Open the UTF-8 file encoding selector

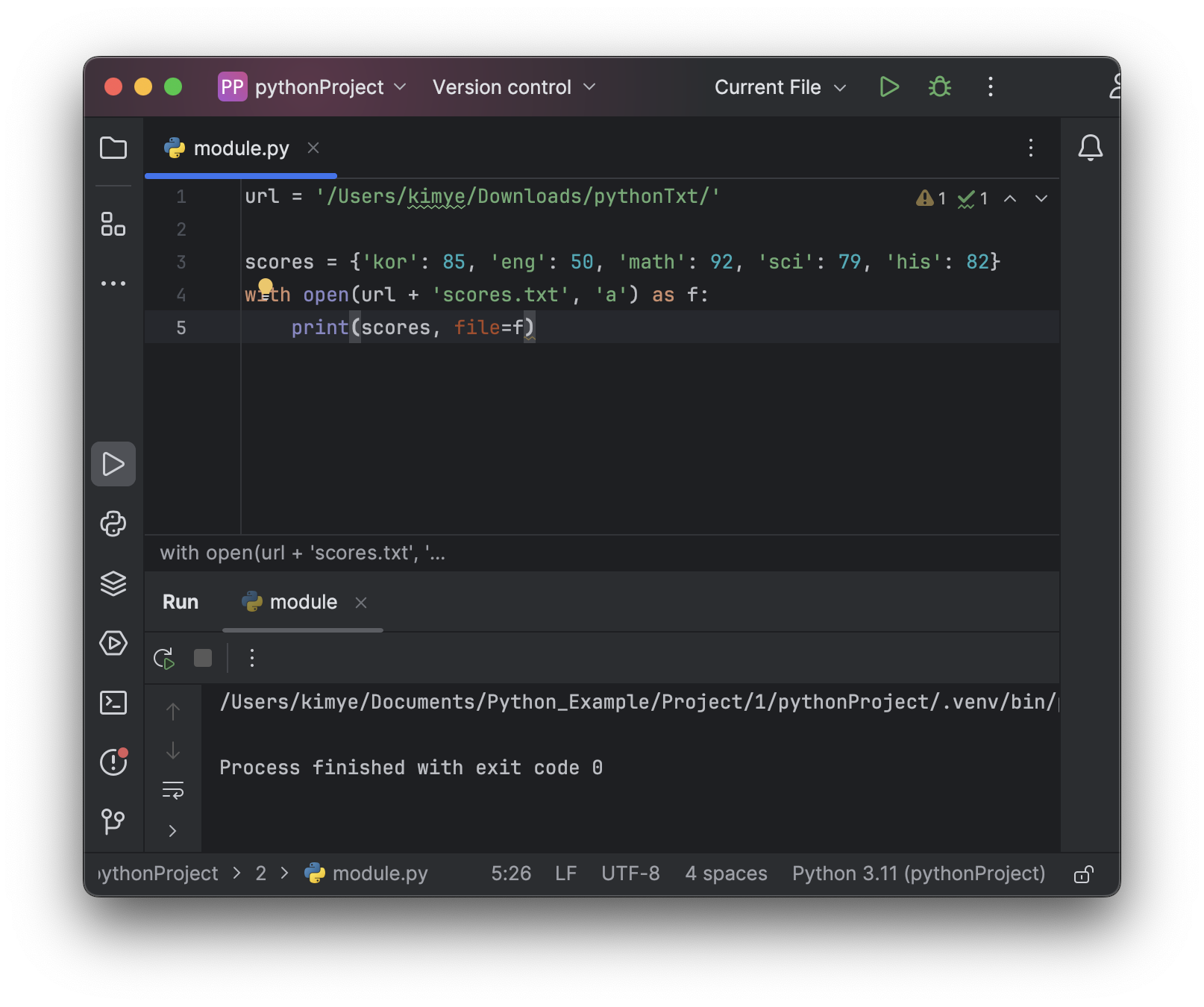click(630, 873)
